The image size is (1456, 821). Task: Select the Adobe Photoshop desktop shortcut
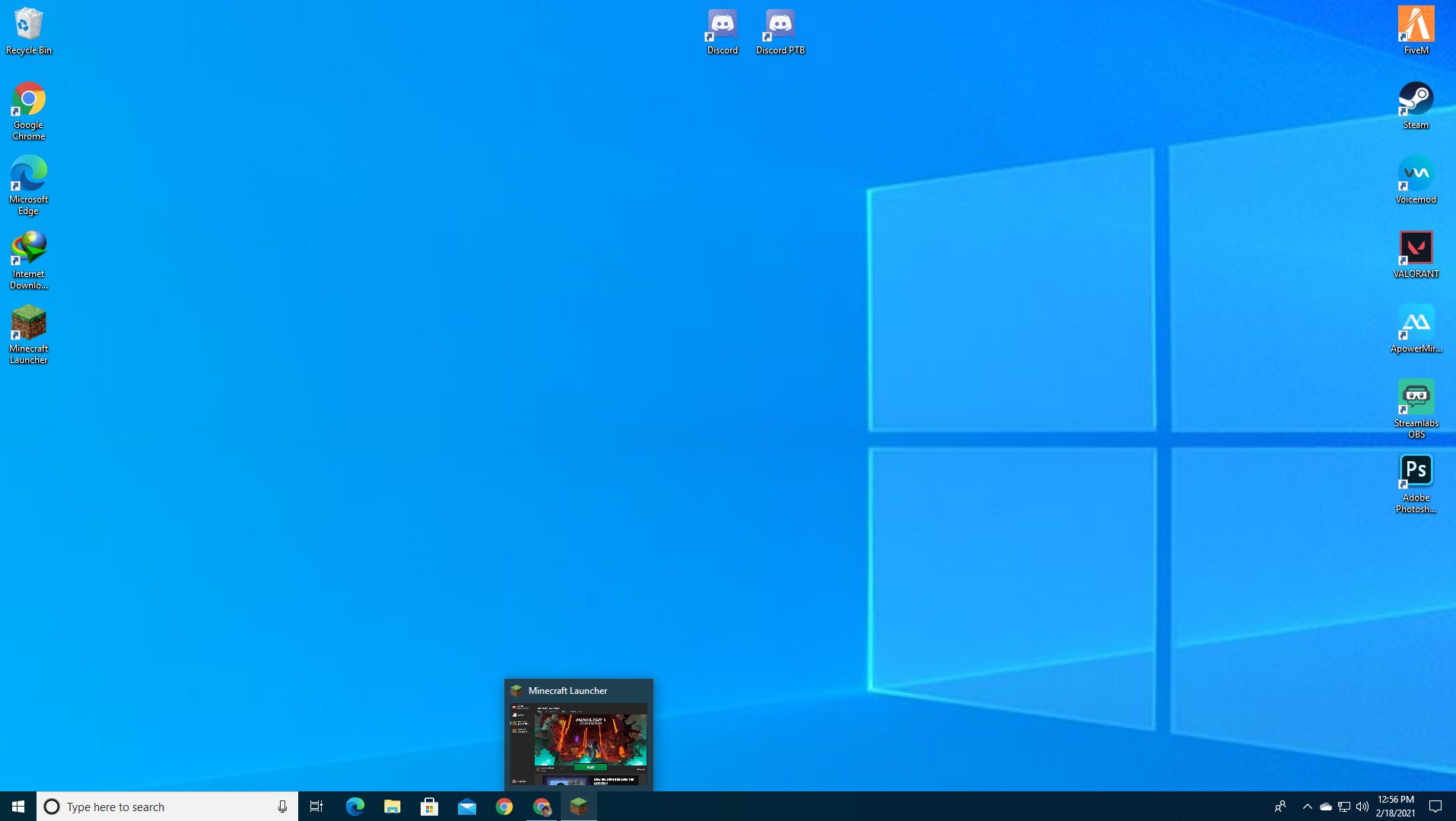pos(1416,482)
